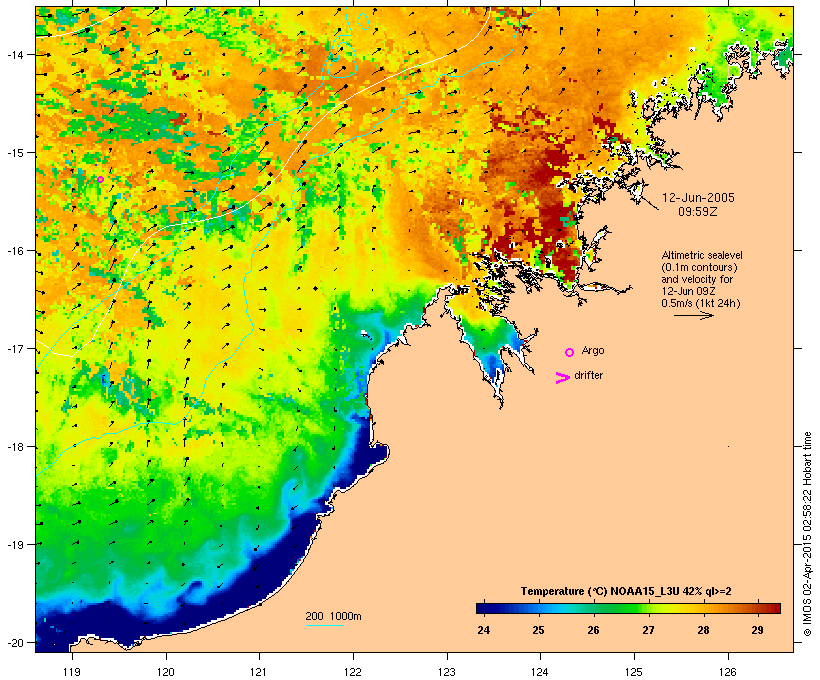Click the 119 longitude axis label

tap(72, 672)
